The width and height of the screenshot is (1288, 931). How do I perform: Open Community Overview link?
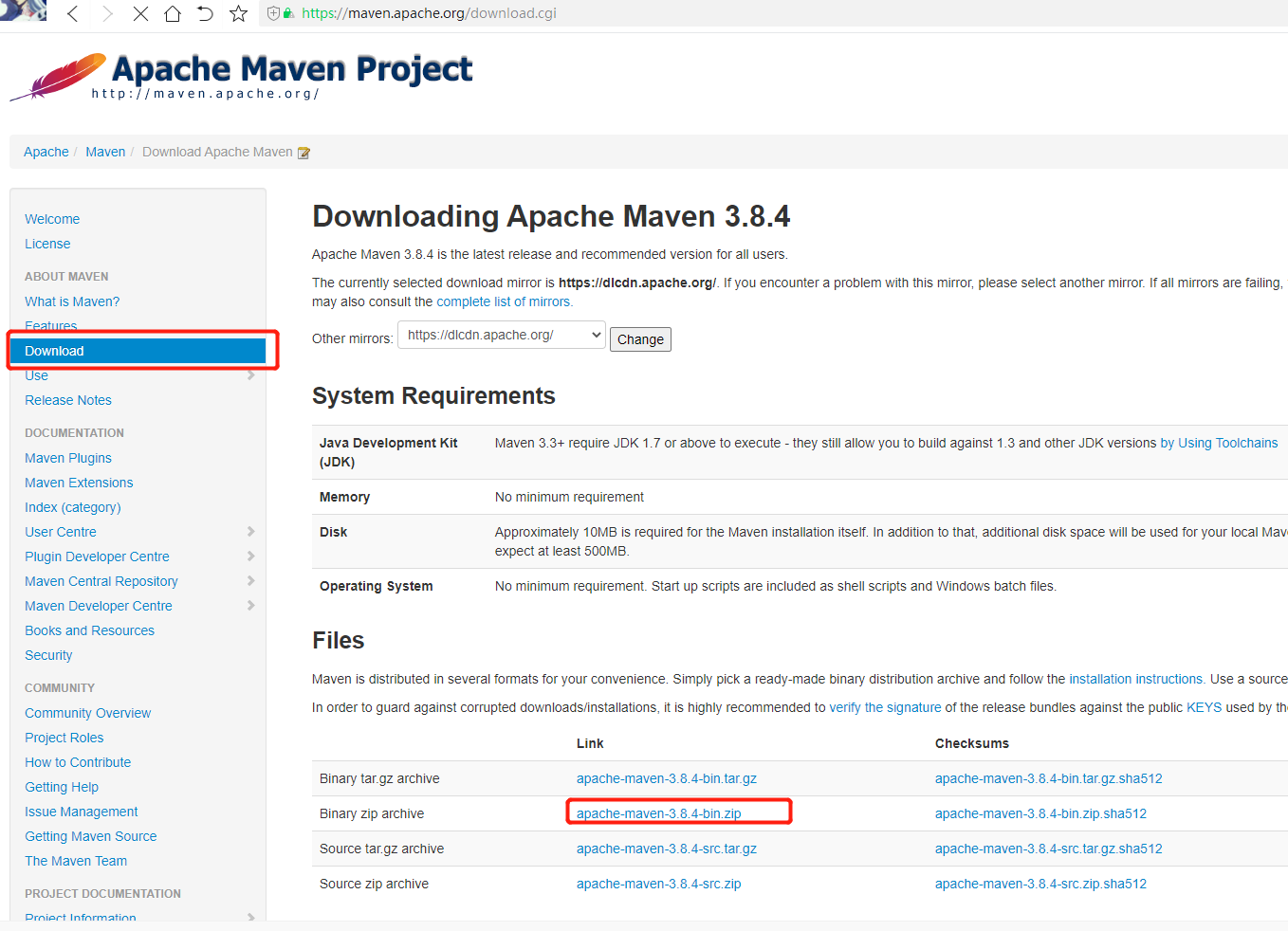[x=88, y=713]
